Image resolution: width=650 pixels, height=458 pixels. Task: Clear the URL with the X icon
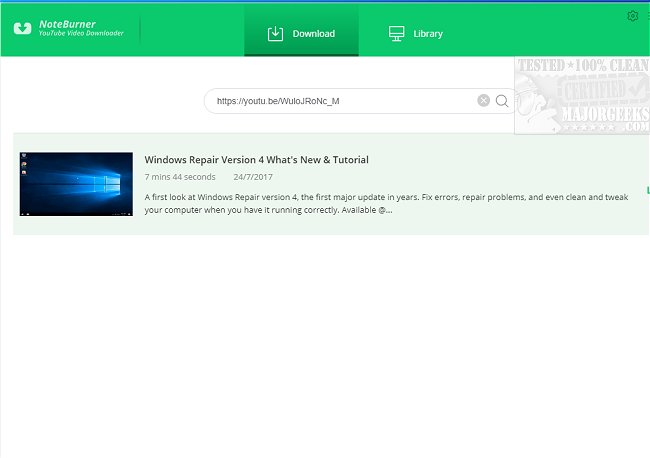tap(483, 100)
